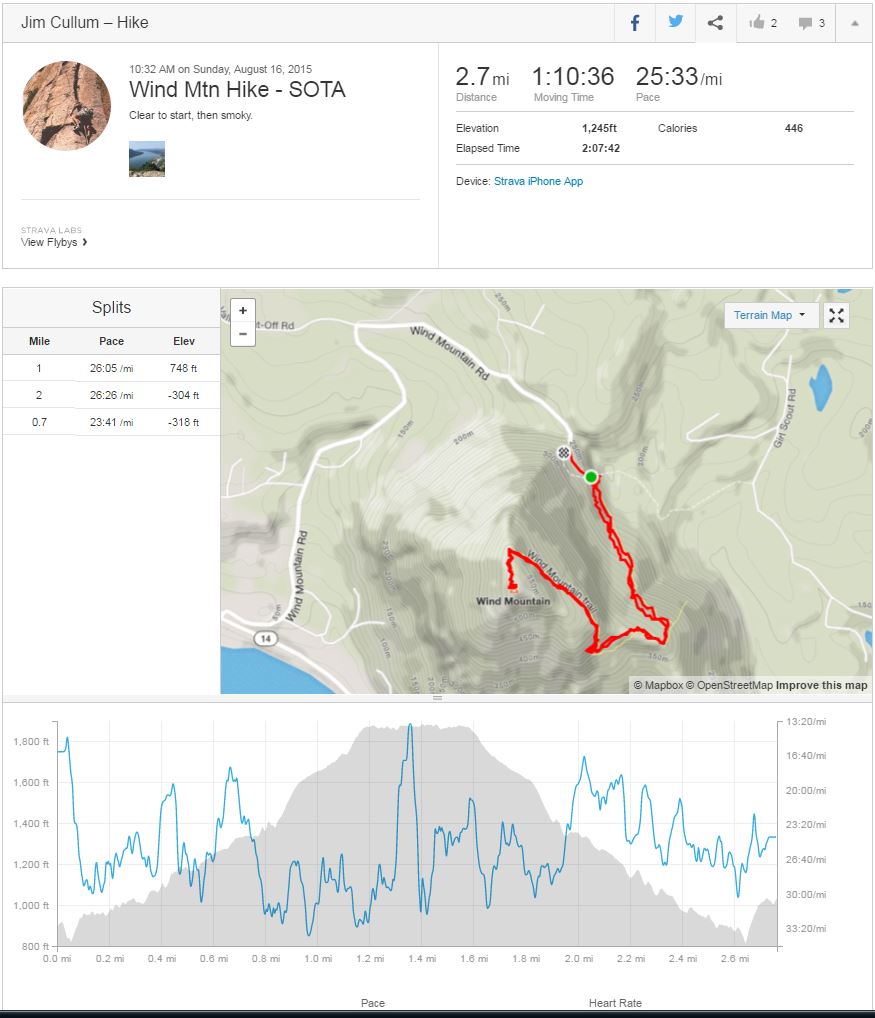Open the share options icon

pyautogui.click(x=715, y=23)
